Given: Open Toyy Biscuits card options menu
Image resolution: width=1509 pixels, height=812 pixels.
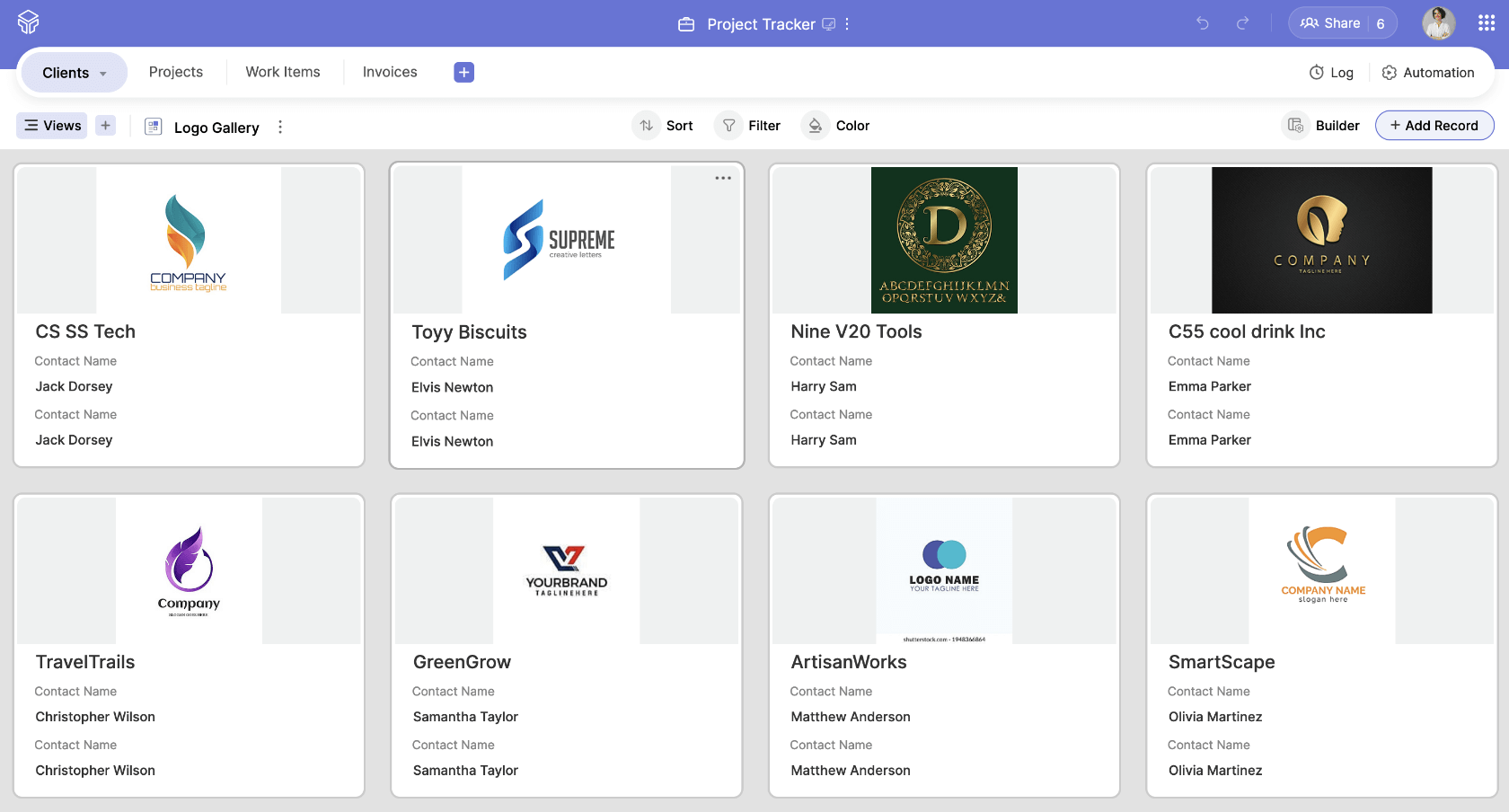Looking at the screenshot, I should (x=723, y=178).
